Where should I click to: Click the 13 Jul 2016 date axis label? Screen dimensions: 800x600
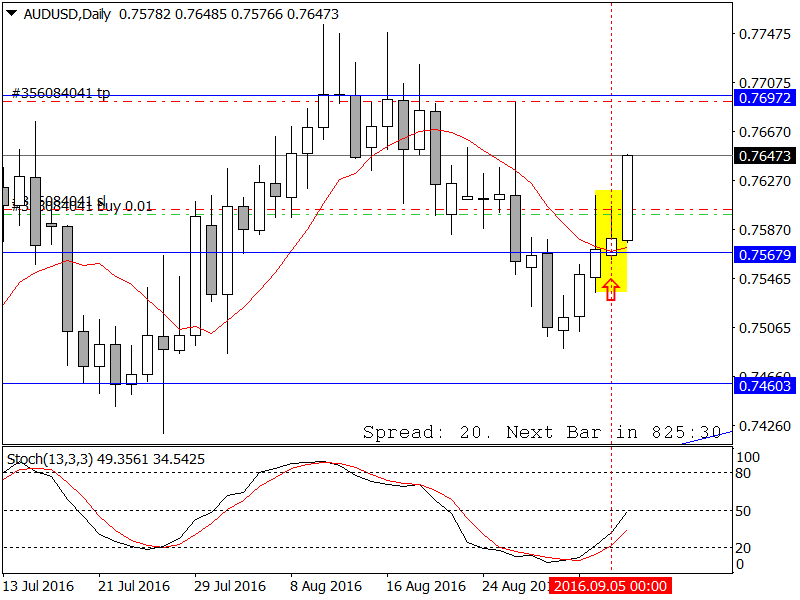(x=38, y=586)
